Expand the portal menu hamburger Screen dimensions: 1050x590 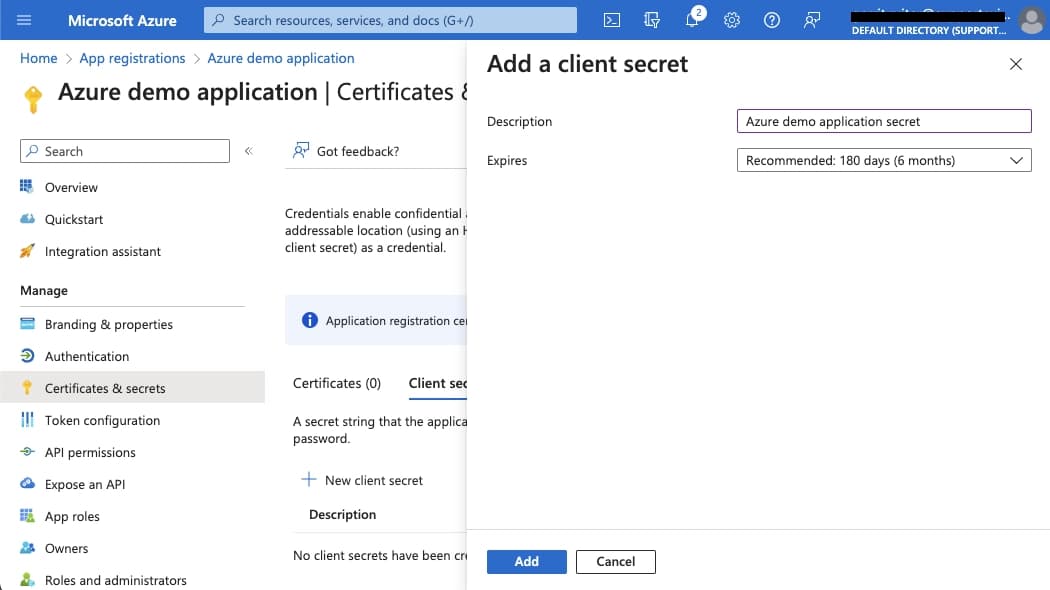pyautogui.click(x=24, y=20)
